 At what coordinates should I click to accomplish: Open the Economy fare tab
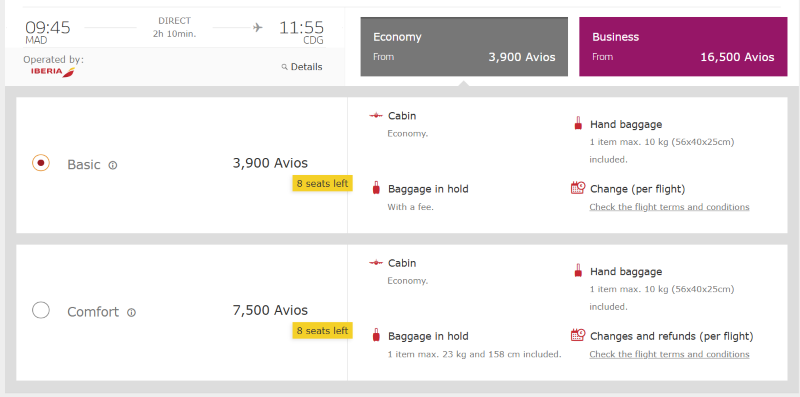point(464,47)
